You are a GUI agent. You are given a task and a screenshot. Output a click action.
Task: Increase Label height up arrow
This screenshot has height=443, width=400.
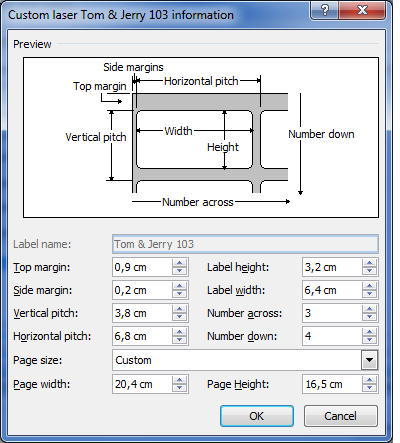(369, 263)
